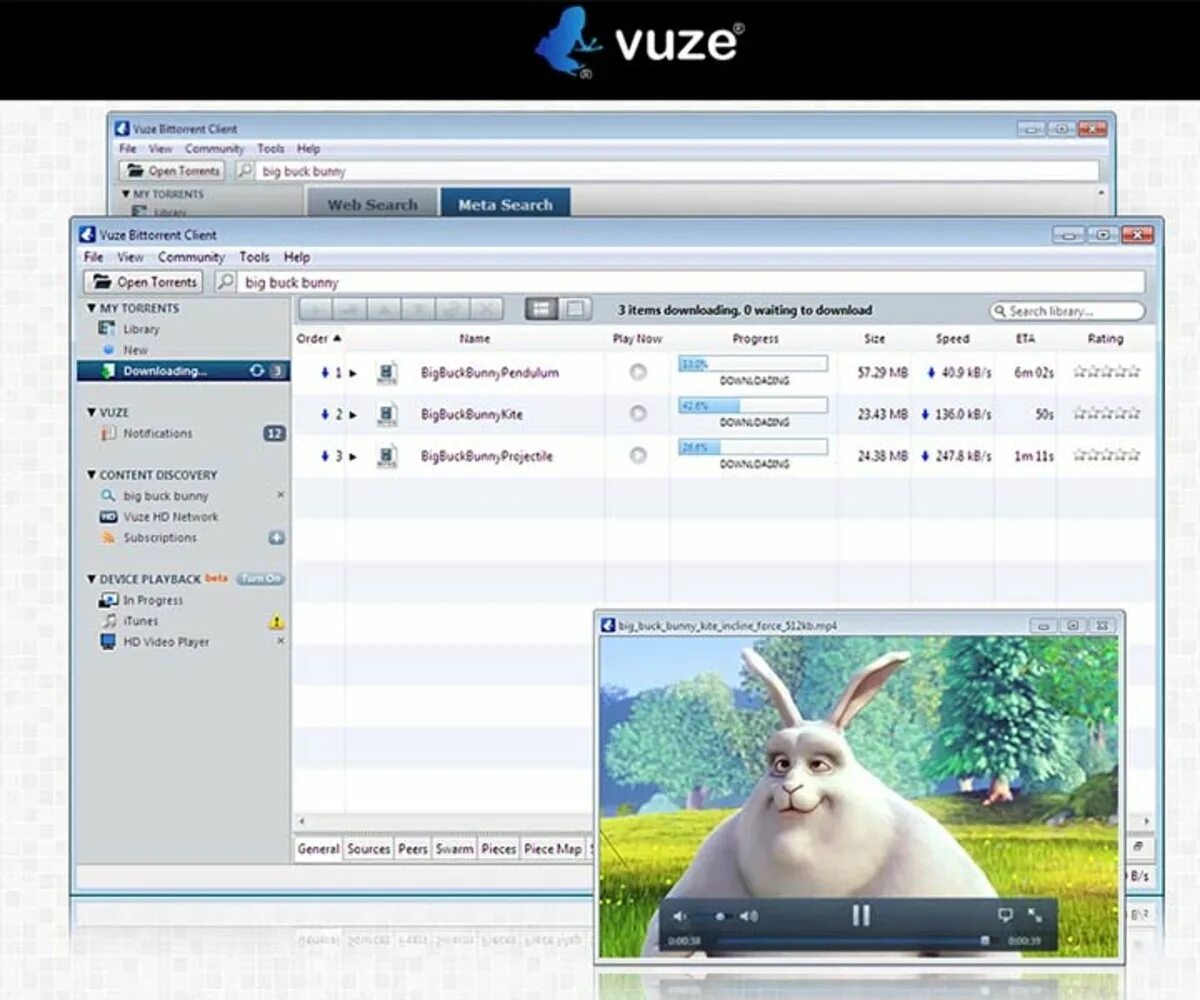Switch to the General tab
The height and width of the screenshot is (1000, 1200).
[319, 849]
